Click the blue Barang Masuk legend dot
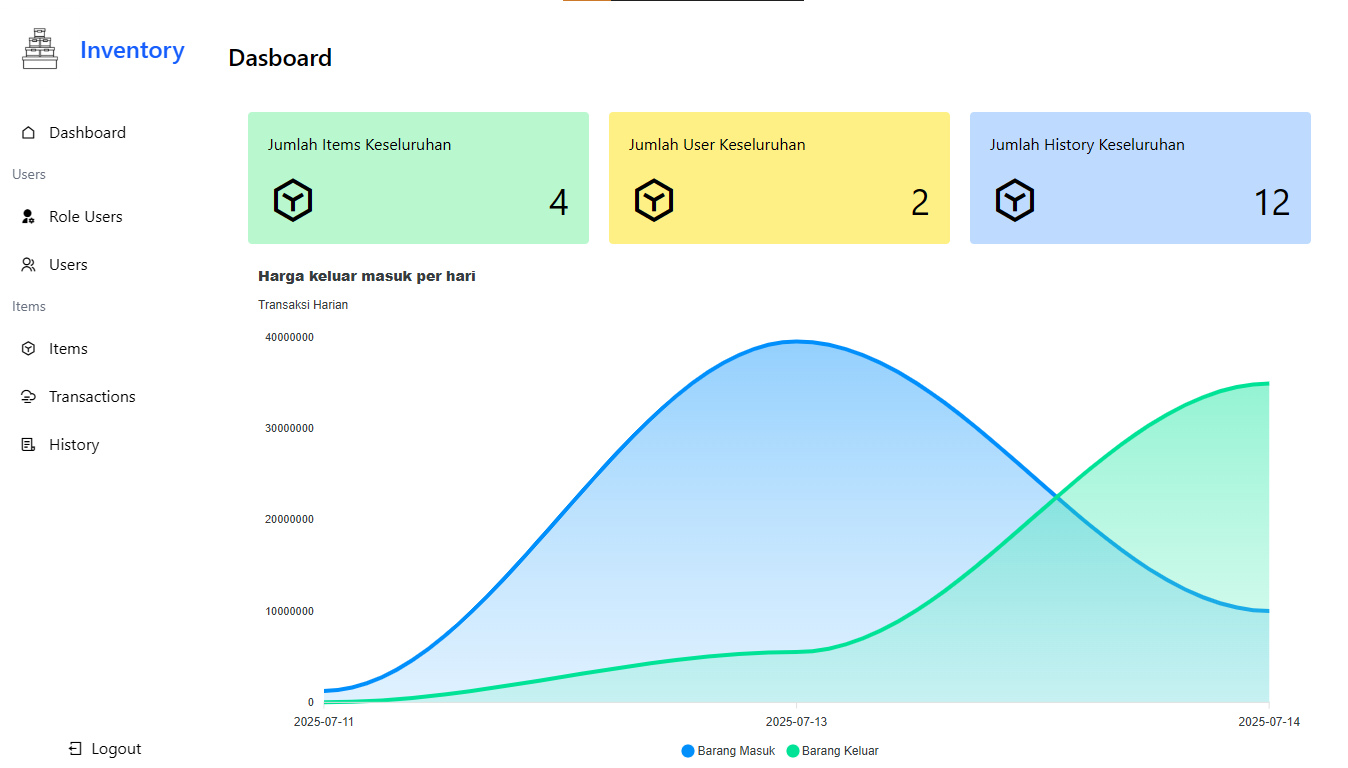1348x768 pixels. [x=688, y=751]
